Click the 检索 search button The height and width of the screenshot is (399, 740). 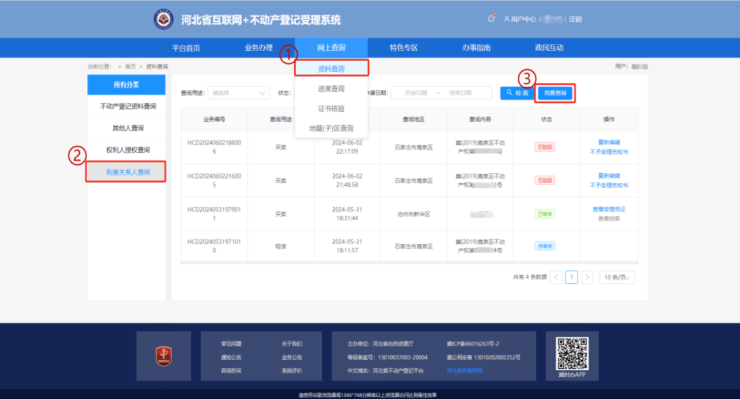[x=517, y=93]
